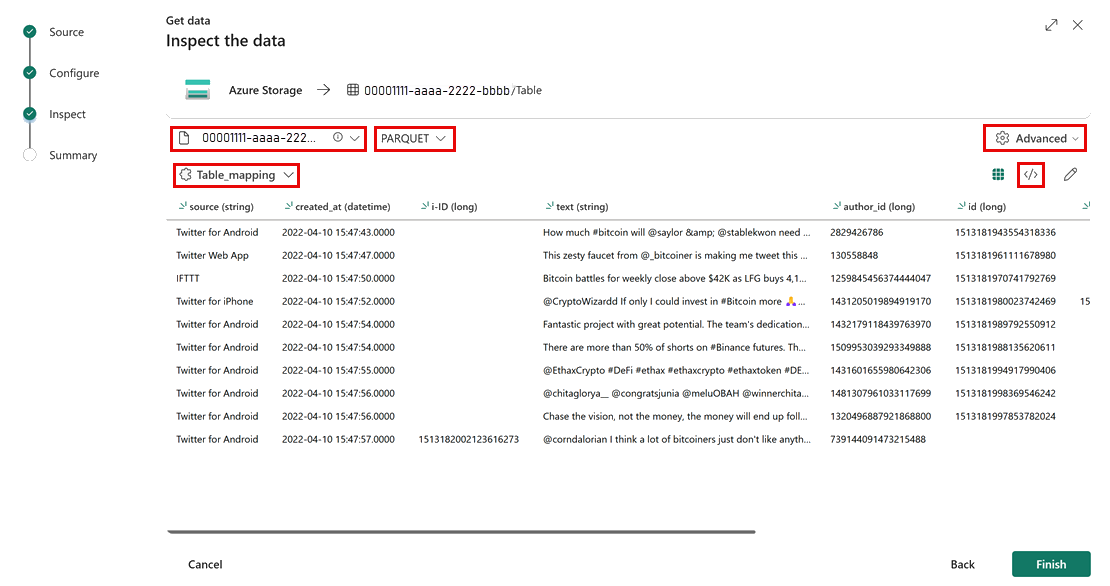The image size is (1110, 586).
Task: Click the expand dialog arrows icon
Action: pos(1051,25)
